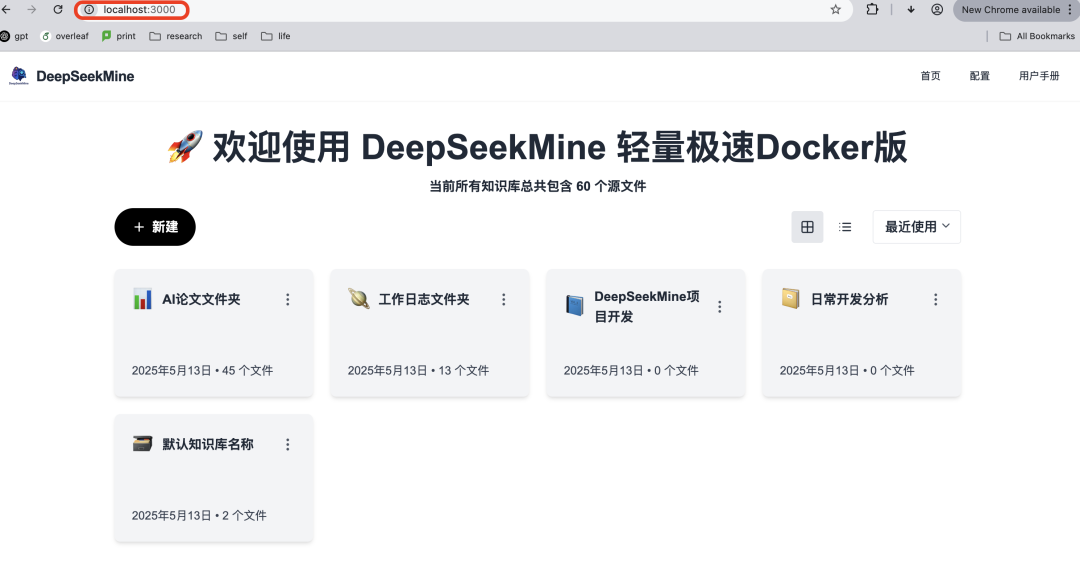Click the bar chart icon of AI论文文件夹

[143, 299]
